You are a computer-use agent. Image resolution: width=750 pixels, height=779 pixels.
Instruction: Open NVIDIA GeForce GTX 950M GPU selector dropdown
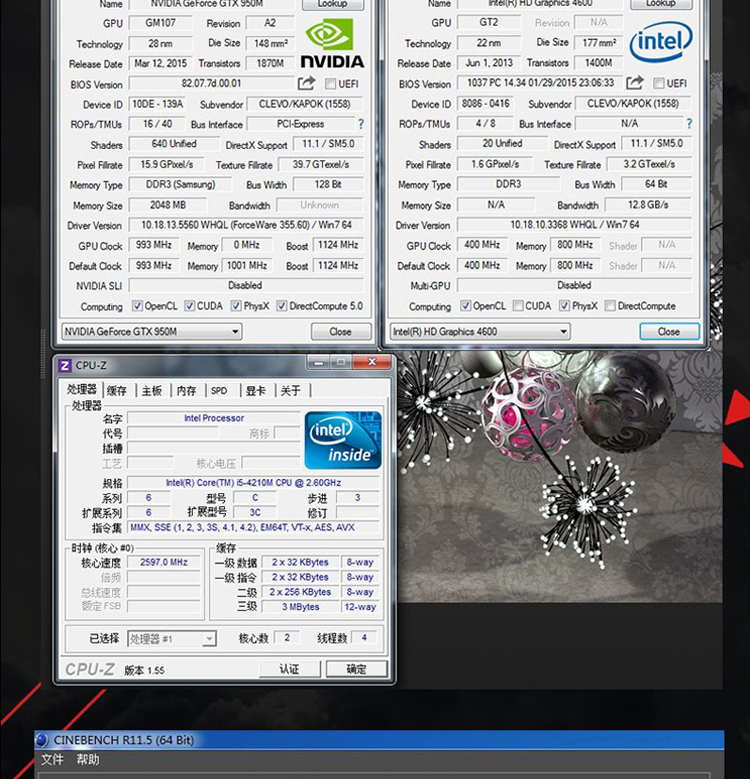coord(151,331)
